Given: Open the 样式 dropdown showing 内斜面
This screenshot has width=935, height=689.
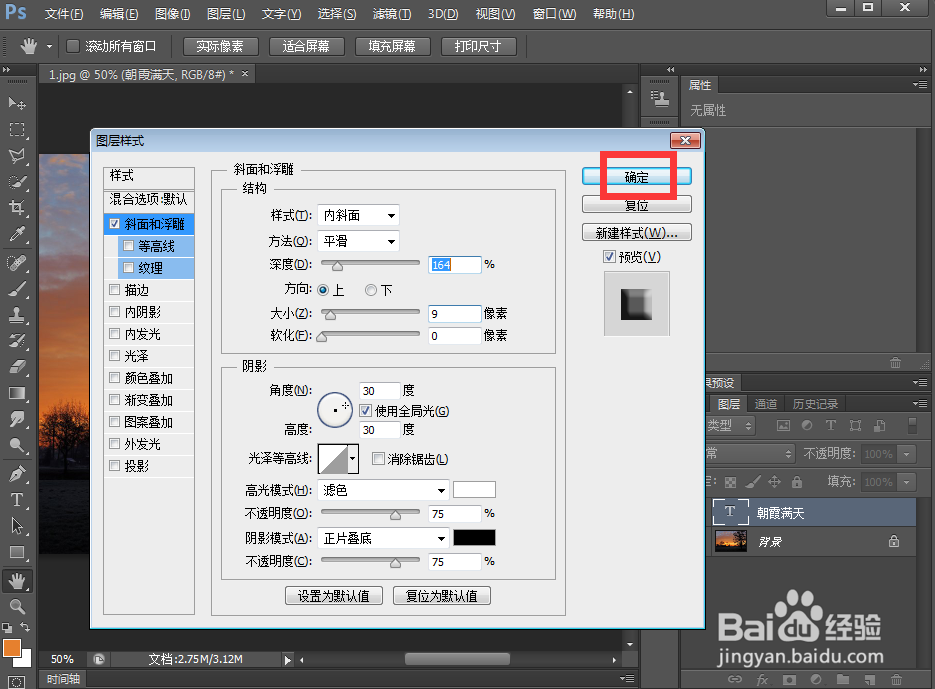Looking at the screenshot, I should click(x=358, y=214).
